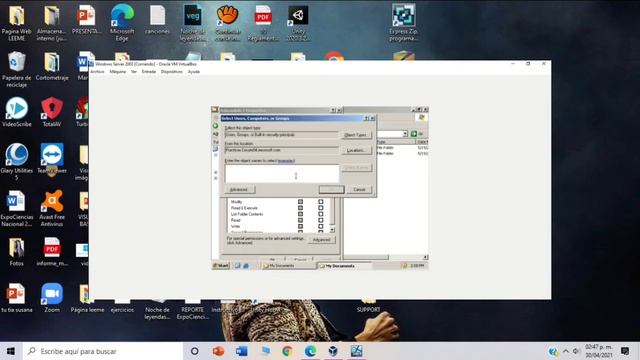Open the Dispositivos menu in VirtualBox
This screenshot has width=640, height=360.
click(x=172, y=71)
